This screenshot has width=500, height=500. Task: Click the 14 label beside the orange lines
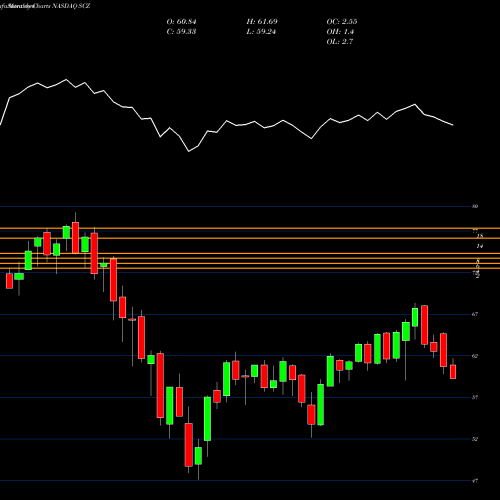480,246
